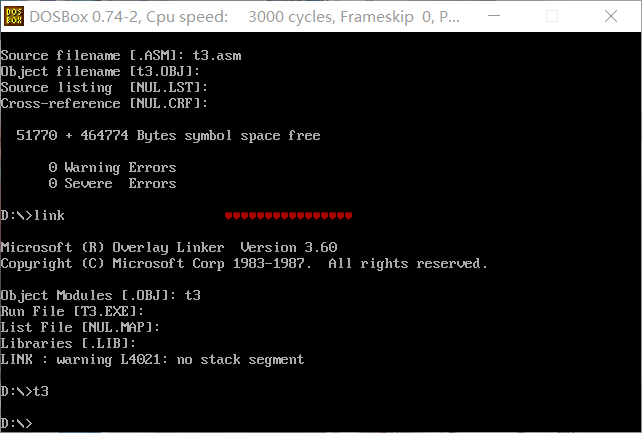Click the DOSBox icon in title bar
The image size is (642, 433).
(x=14, y=15)
